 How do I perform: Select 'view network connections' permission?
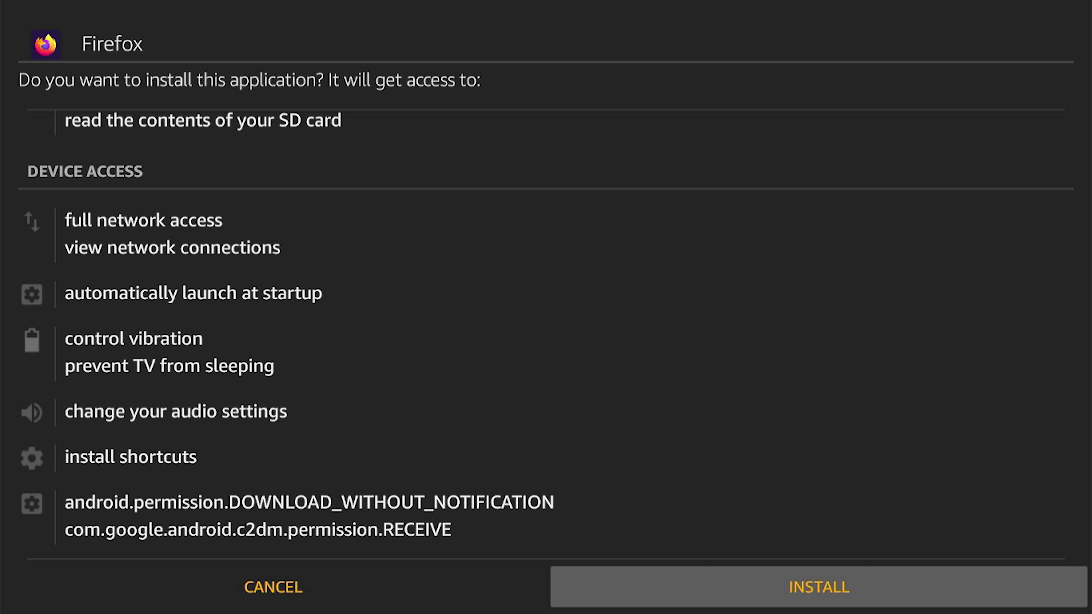click(172, 247)
